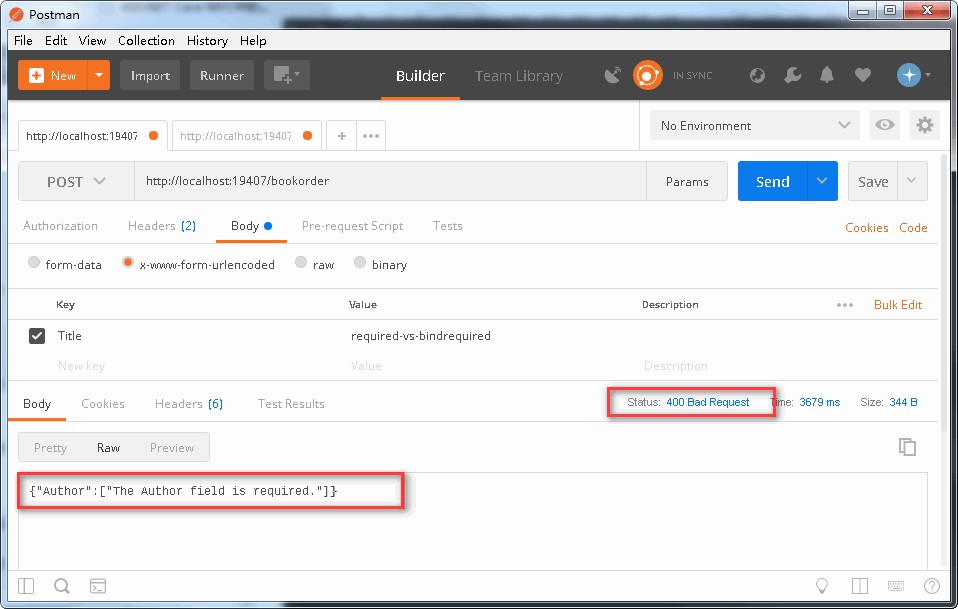Open the notifications bell icon
This screenshot has width=958, height=609.
click(x=827, y=75)
